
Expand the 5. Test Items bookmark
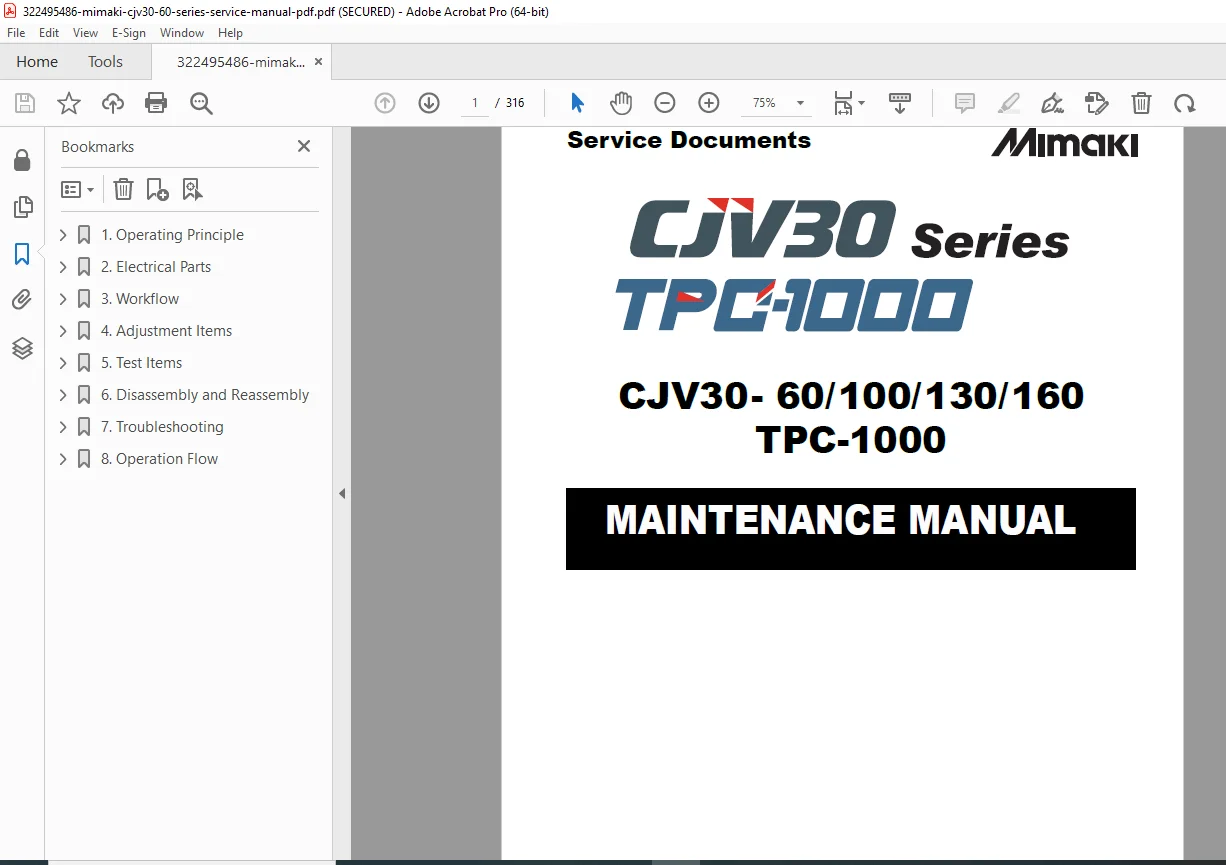click(63, 363)
